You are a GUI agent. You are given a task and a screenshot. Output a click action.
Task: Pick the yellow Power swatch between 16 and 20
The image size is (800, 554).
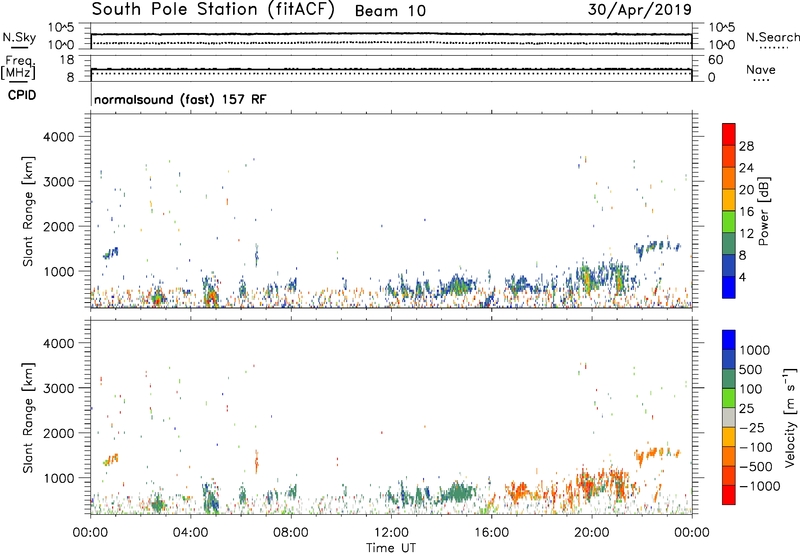729,200
